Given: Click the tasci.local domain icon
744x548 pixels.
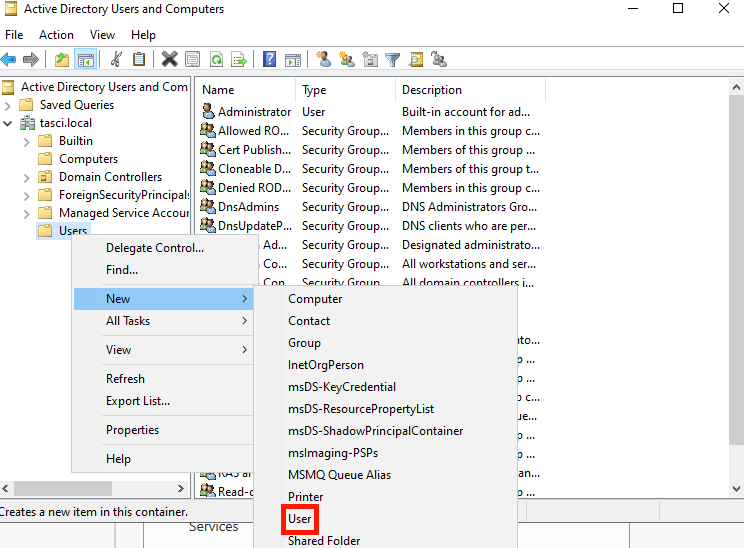Looking at the screenshot, I should pyautogui.click(x=28, y=123).
